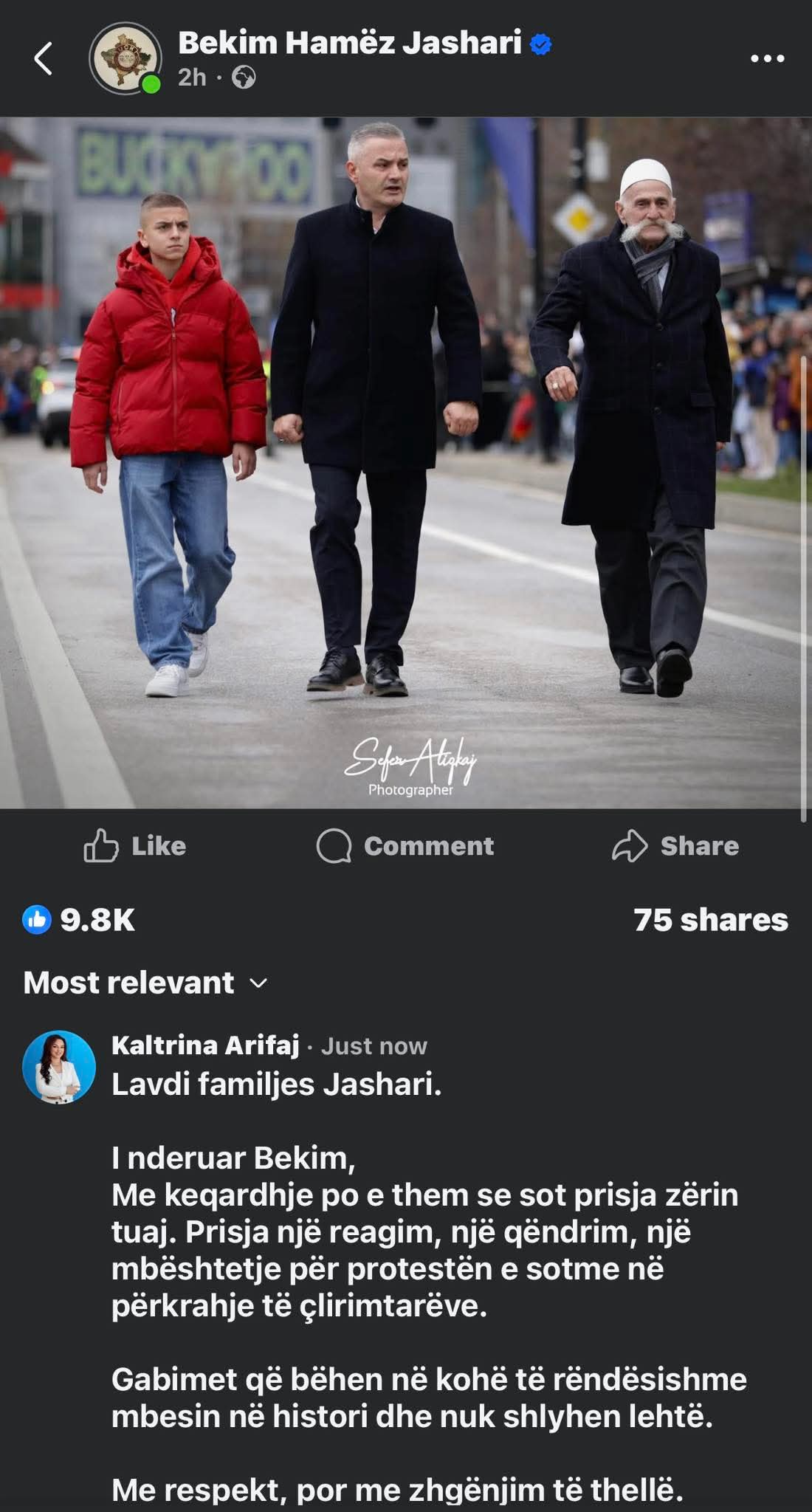Tap the chevron beside Most relevant
The height and width of the screenshot is (1512, 812).
coord(258,983)
